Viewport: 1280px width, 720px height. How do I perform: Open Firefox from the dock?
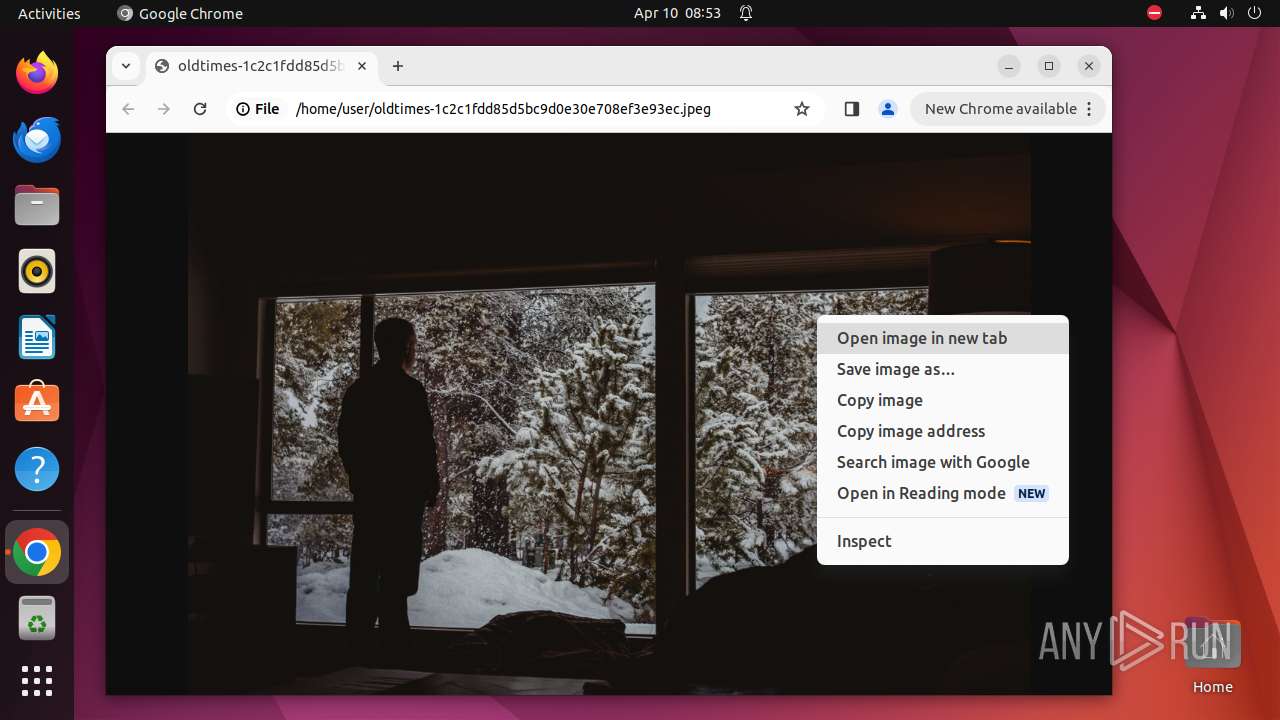pos(37,73)
